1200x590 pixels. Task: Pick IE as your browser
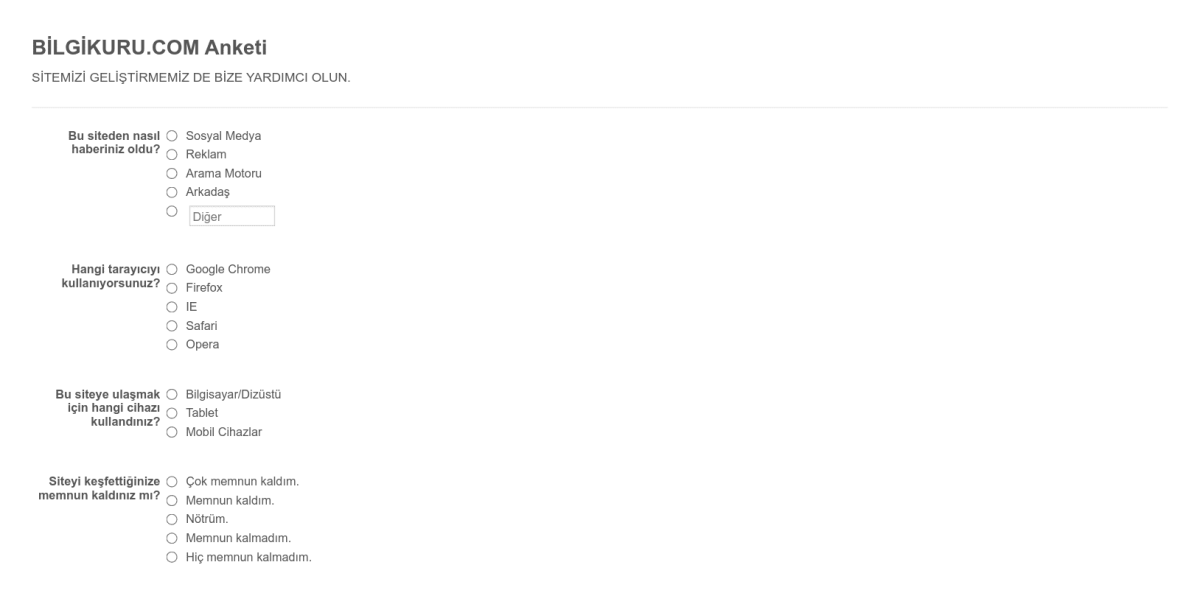point(172,306)
